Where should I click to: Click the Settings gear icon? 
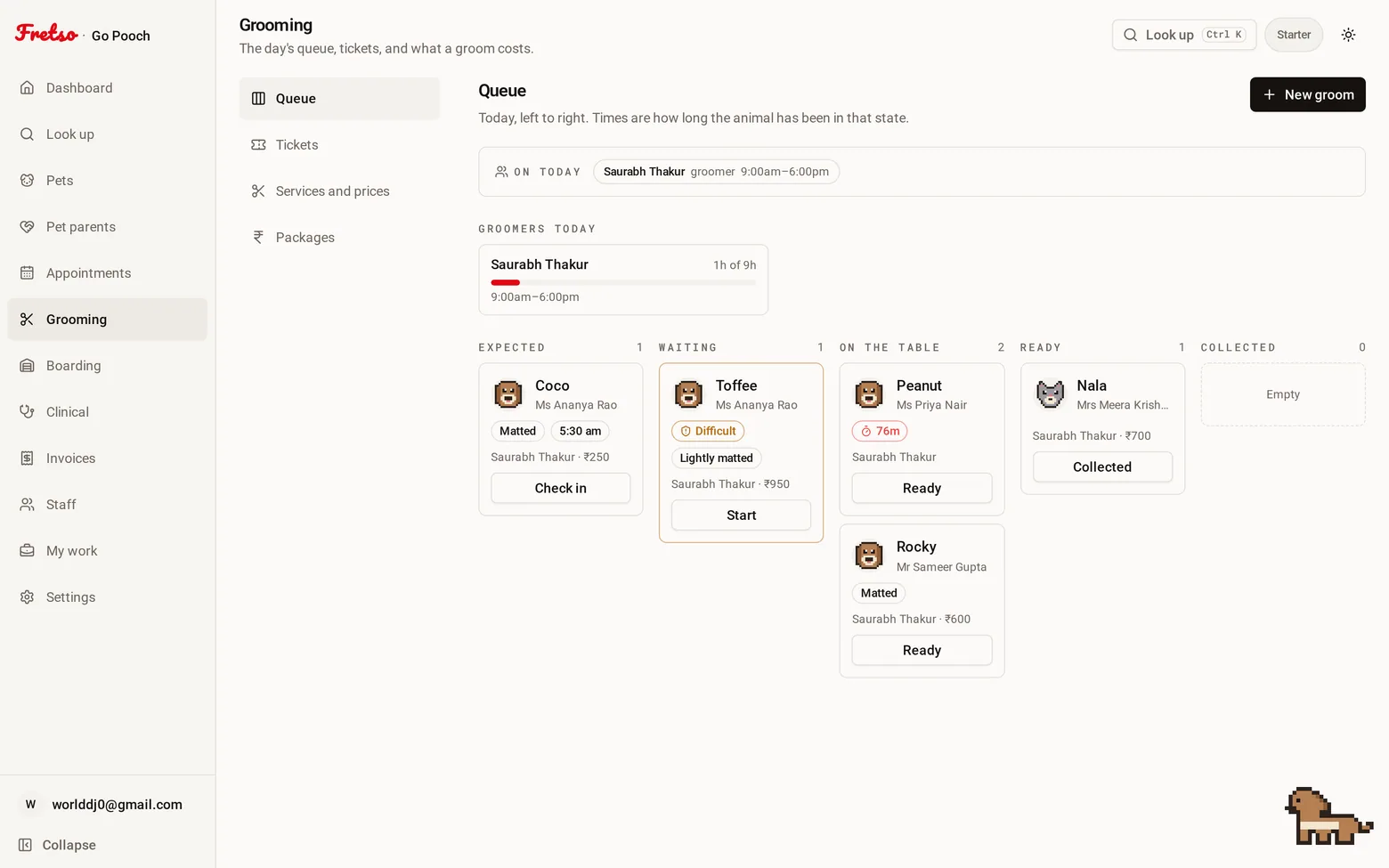click(x=27, y=596)
